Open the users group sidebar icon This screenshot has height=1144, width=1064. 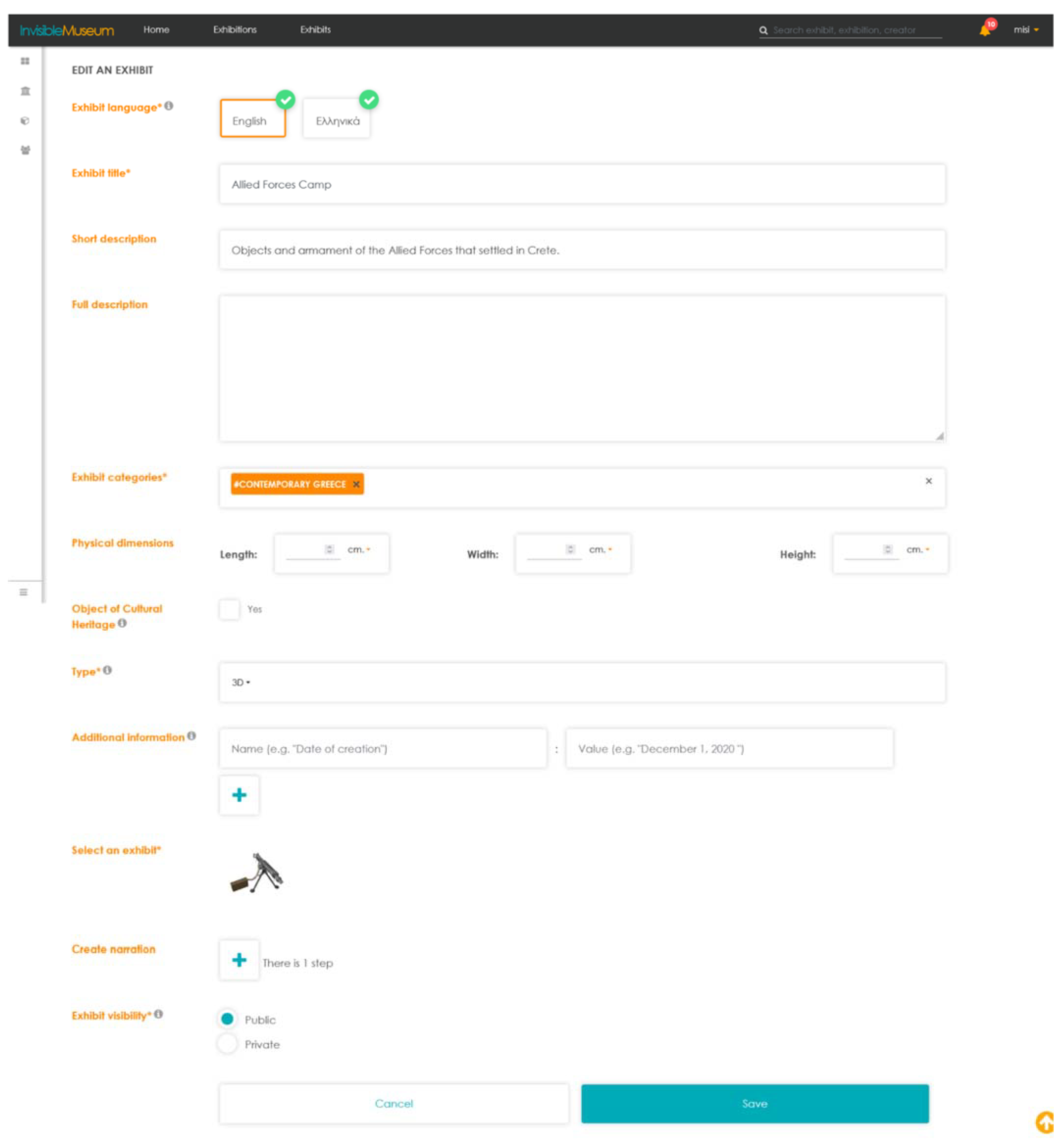[25, 150]
